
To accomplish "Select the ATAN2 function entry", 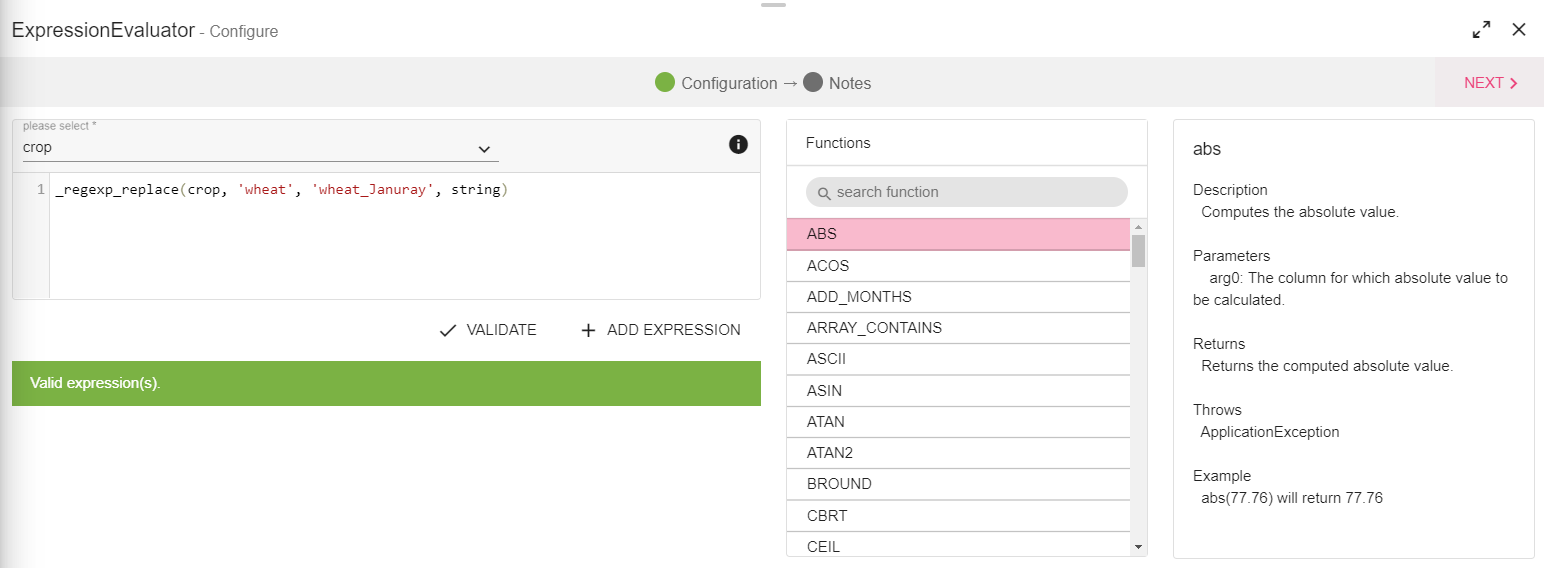I will point(958,453).
